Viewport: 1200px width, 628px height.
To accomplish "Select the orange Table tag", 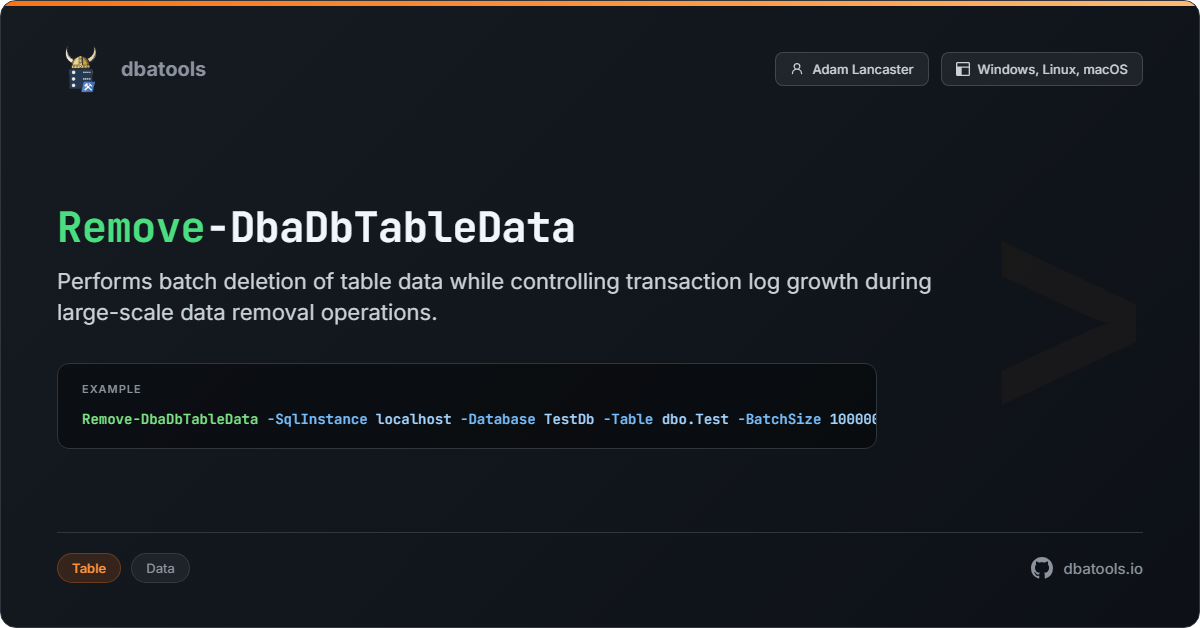I will (89, 568).
